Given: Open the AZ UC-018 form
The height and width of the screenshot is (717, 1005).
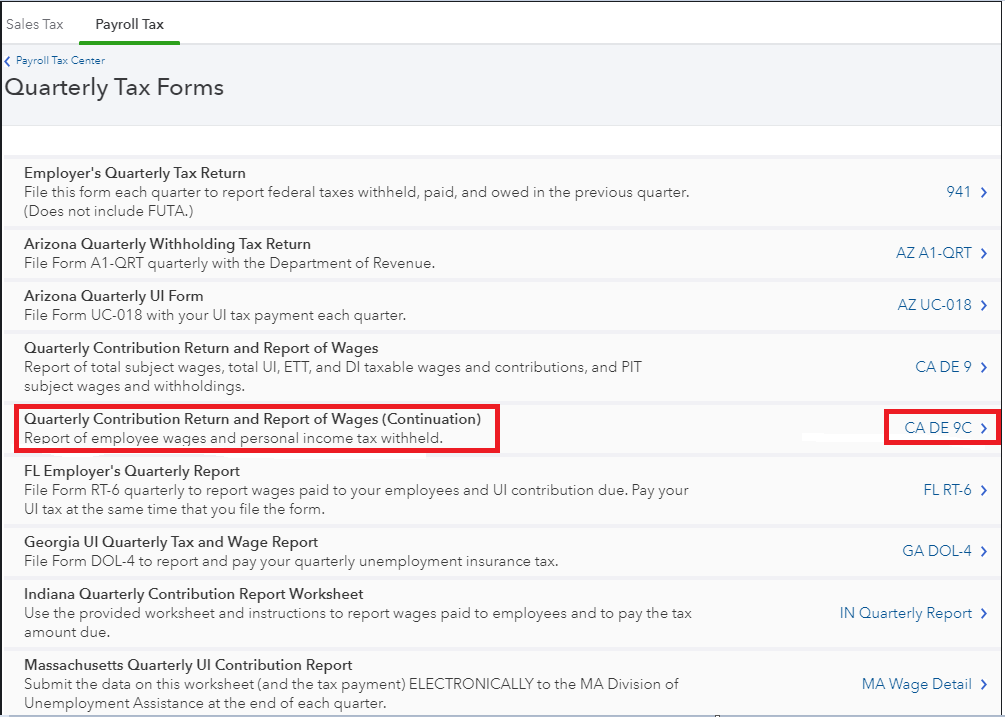Looking at the screenshot, I should click(x=934, y=305).
